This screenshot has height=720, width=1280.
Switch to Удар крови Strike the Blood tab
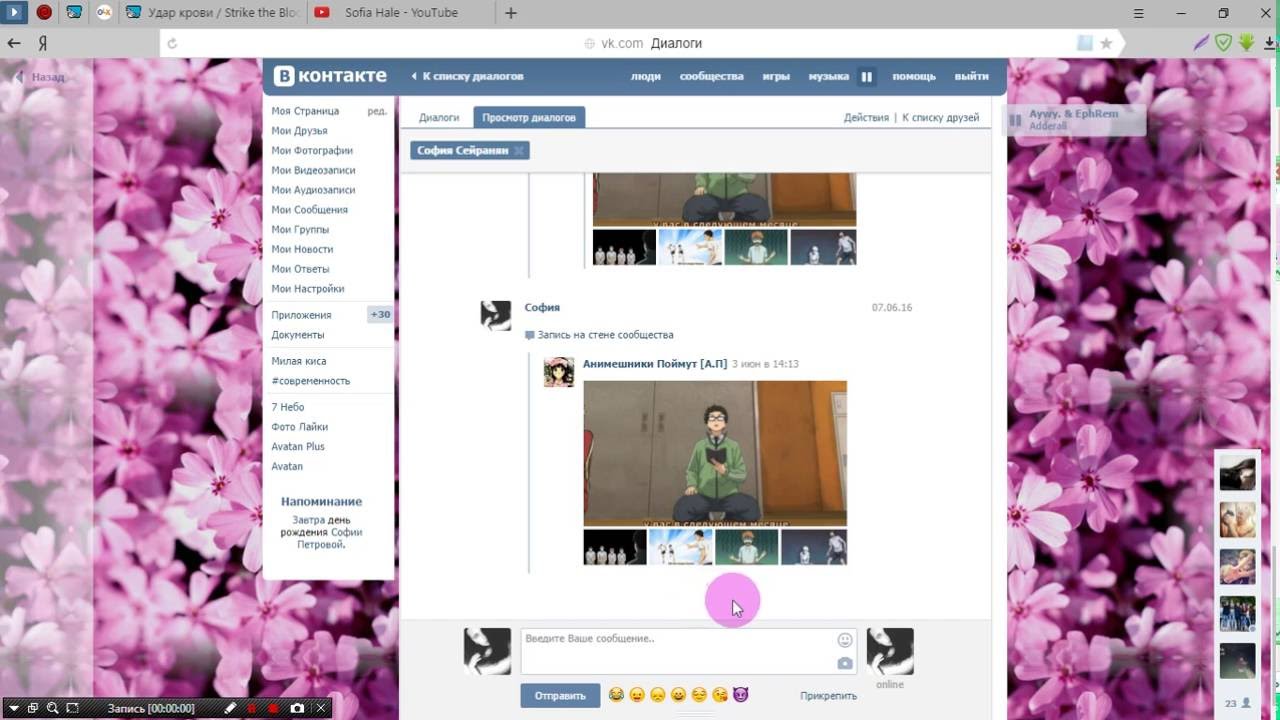212,13
